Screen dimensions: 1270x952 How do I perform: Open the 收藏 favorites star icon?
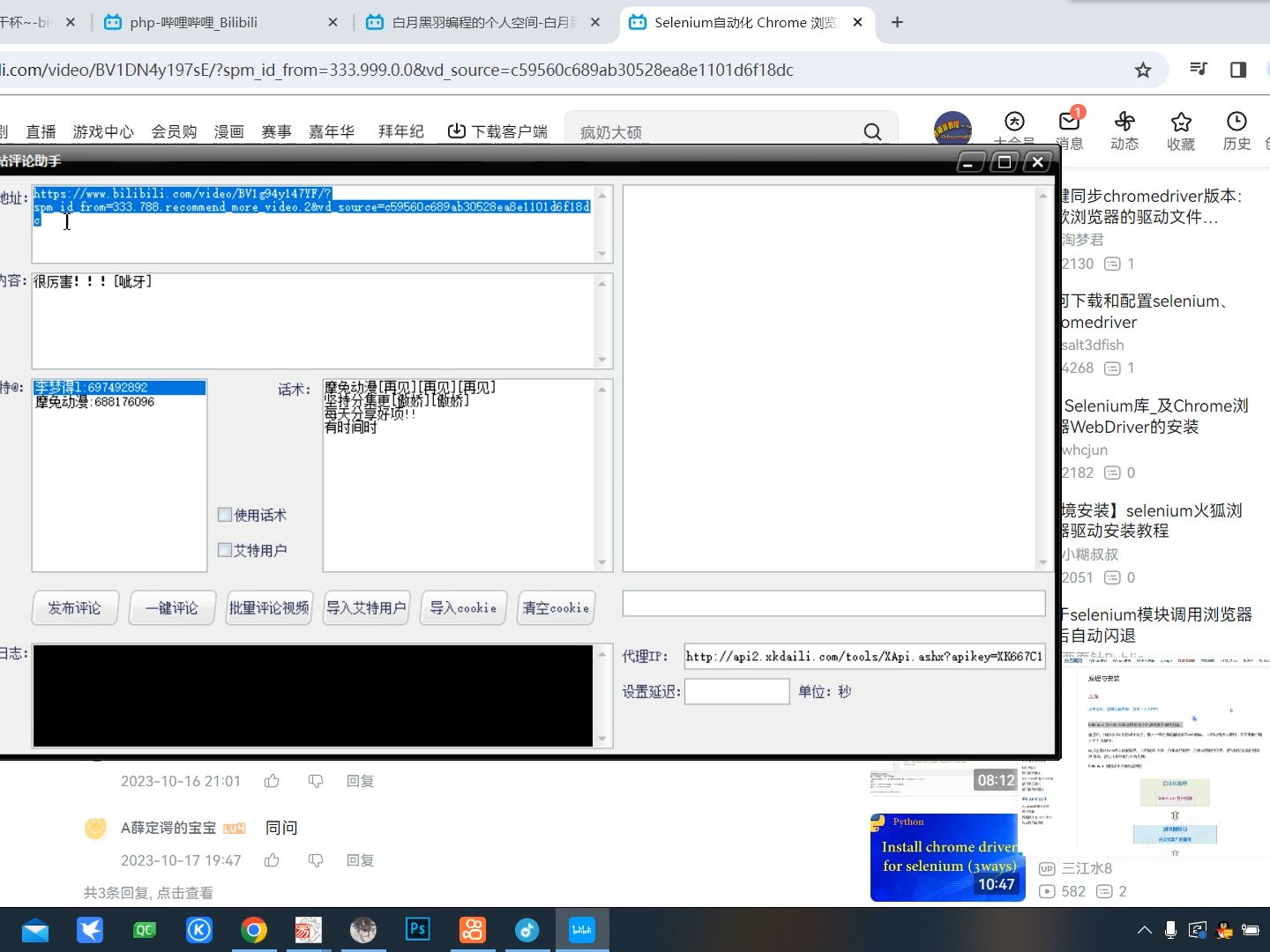click(x=1181, y=130)
